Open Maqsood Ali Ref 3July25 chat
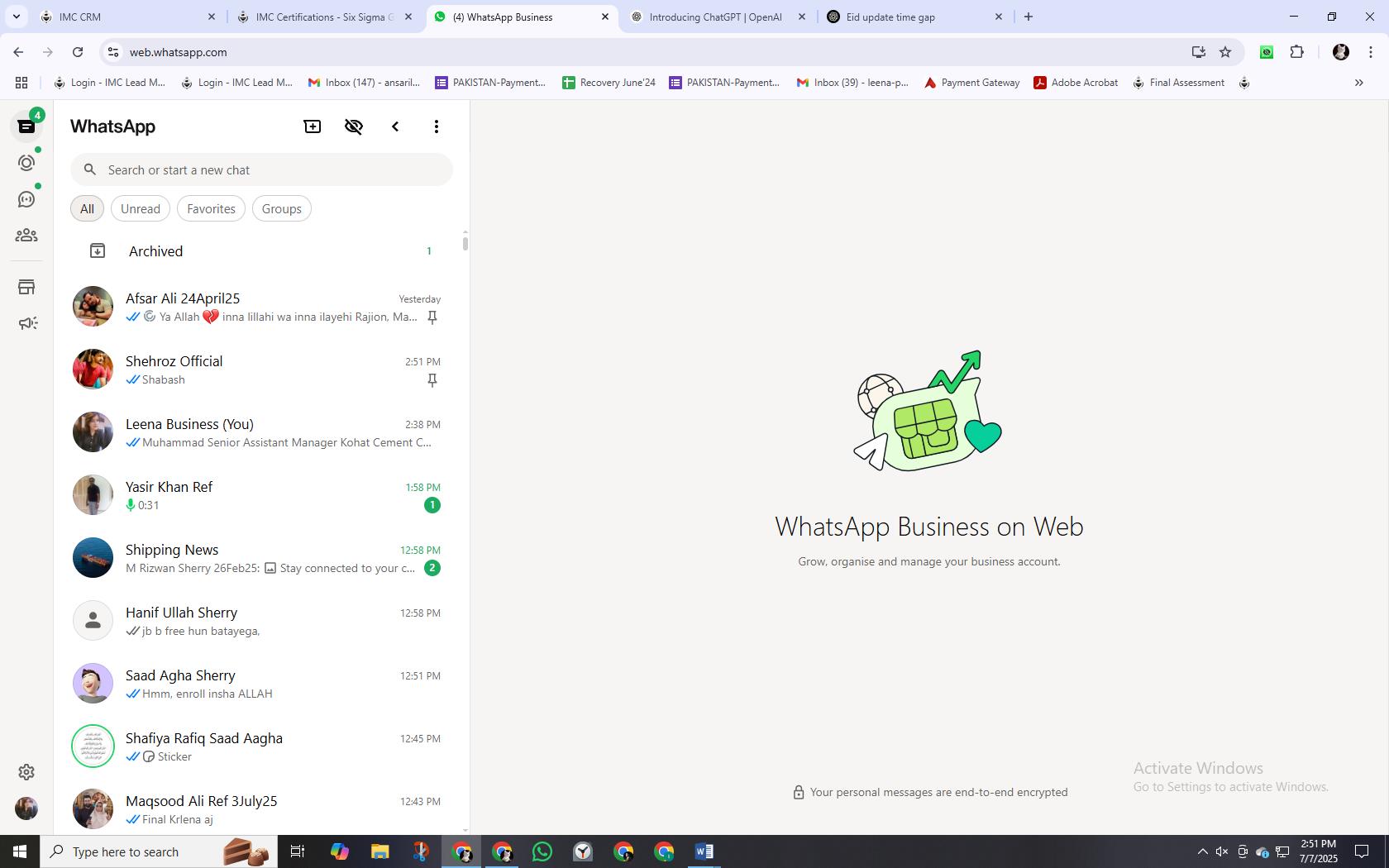Screen dimensions: 1389x868 click(x=260, y=807)
